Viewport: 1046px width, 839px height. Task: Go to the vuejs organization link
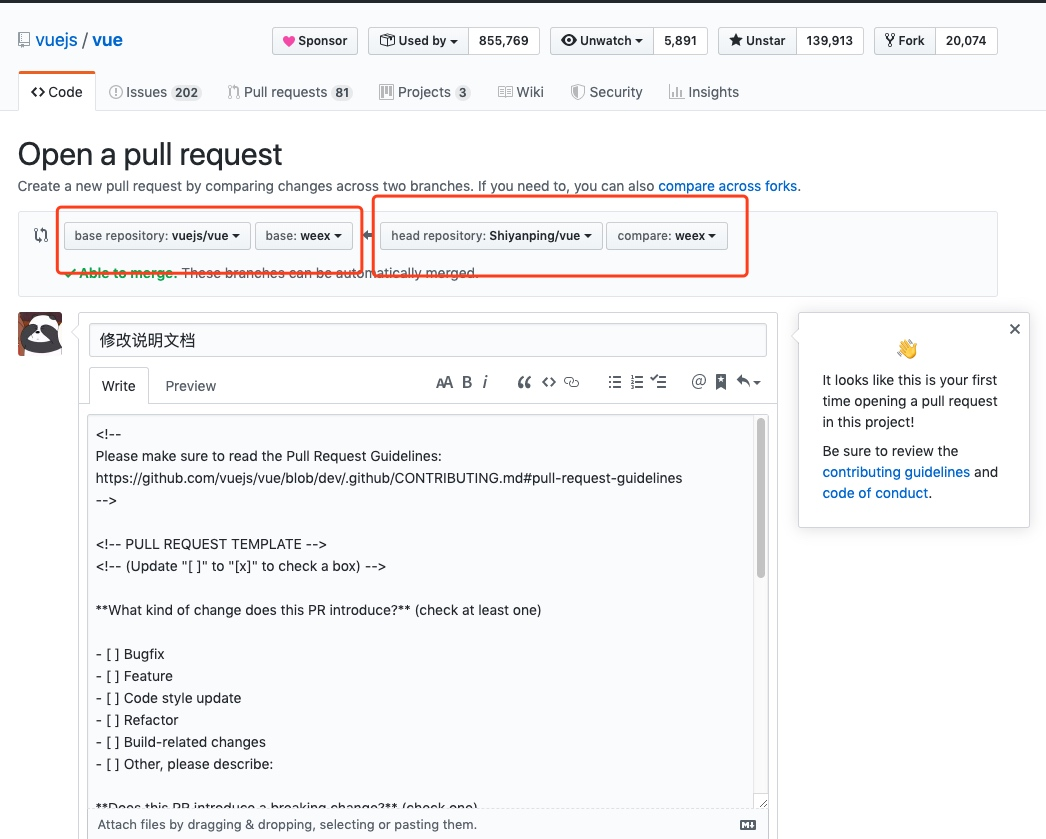pyautogui.click(x=57, y=40)
